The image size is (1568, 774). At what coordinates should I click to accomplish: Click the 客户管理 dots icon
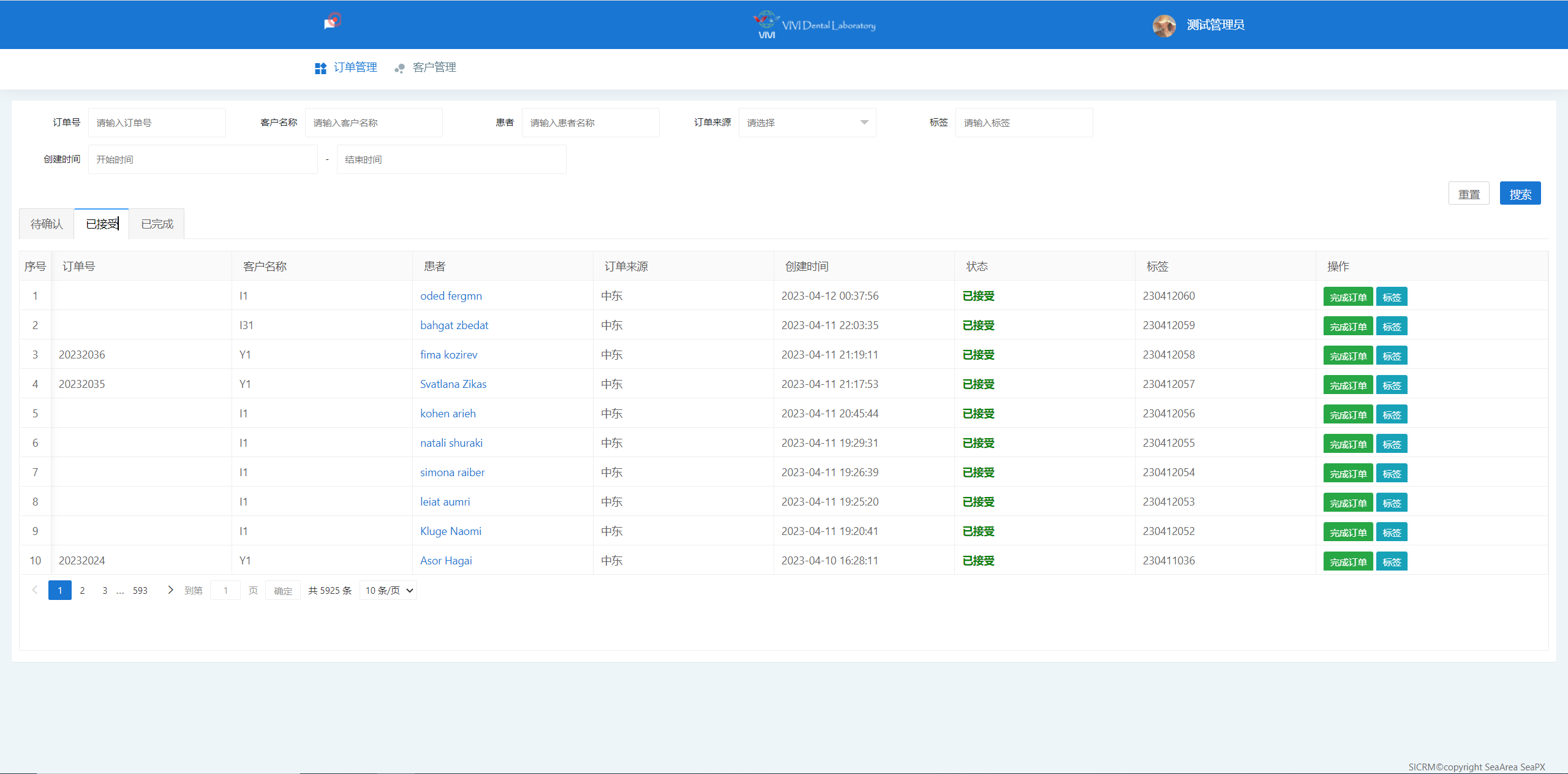[399, 69]
